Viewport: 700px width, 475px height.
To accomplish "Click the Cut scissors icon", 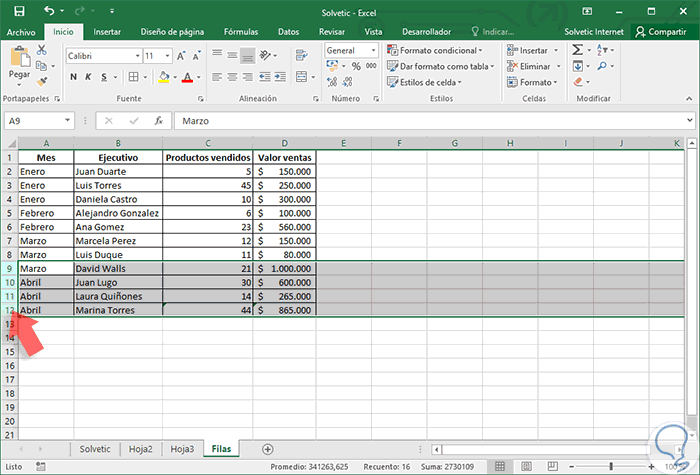I will pyautogui.click(x=42, y=51).
